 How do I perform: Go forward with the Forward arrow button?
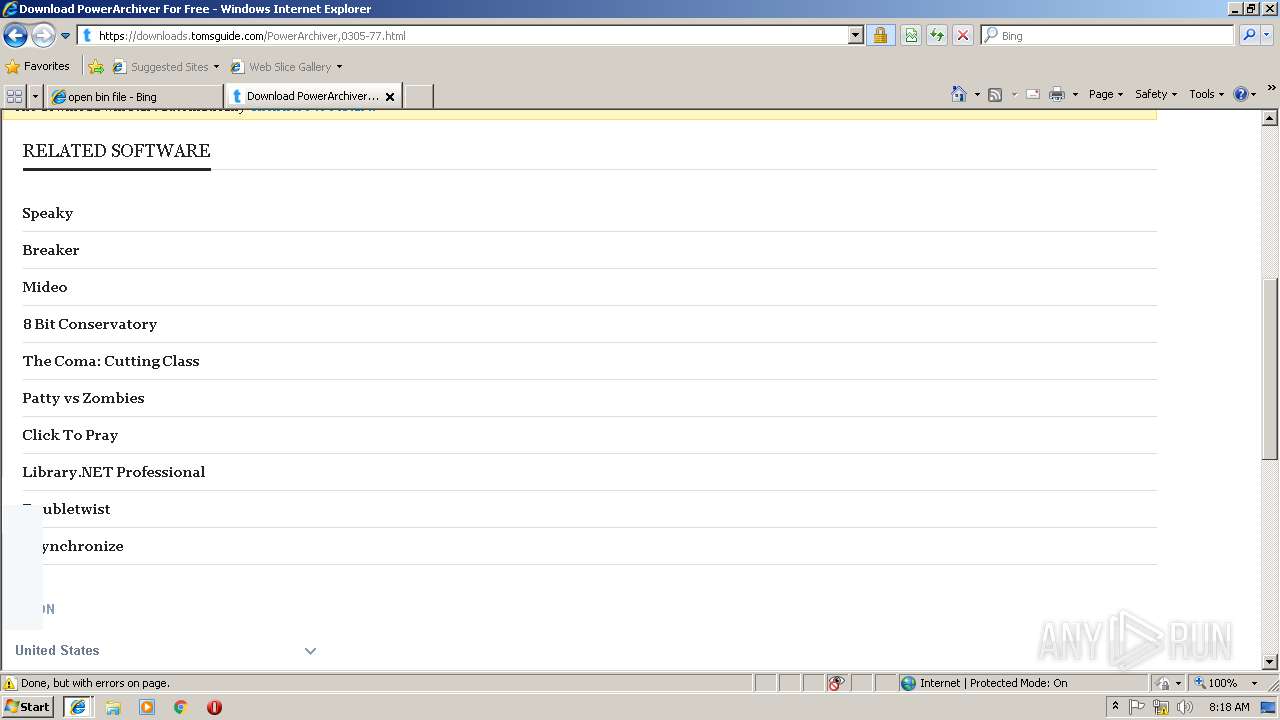tap(43, 36)
